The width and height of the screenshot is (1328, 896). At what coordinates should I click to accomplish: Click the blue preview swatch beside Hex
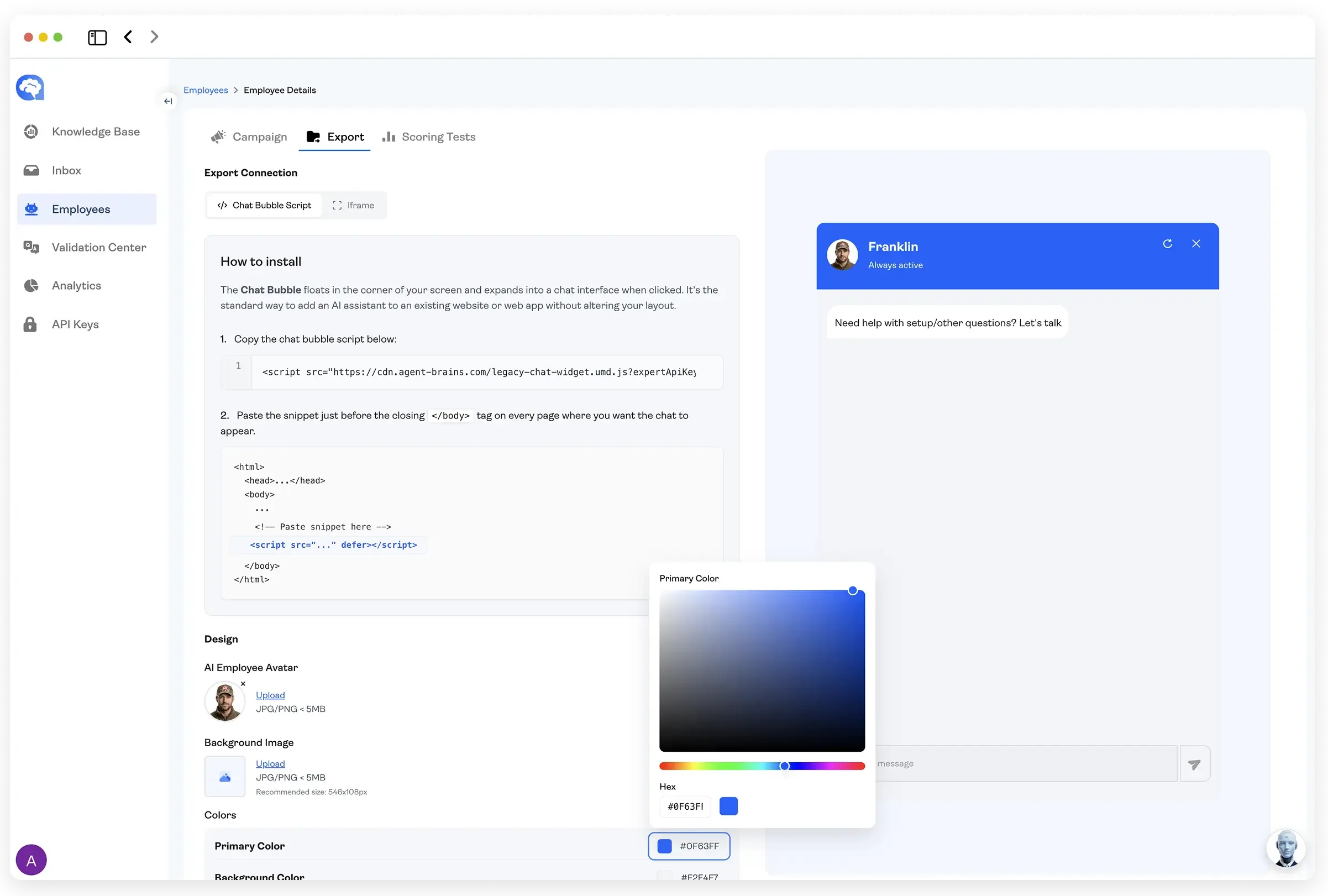pos(728,806)
